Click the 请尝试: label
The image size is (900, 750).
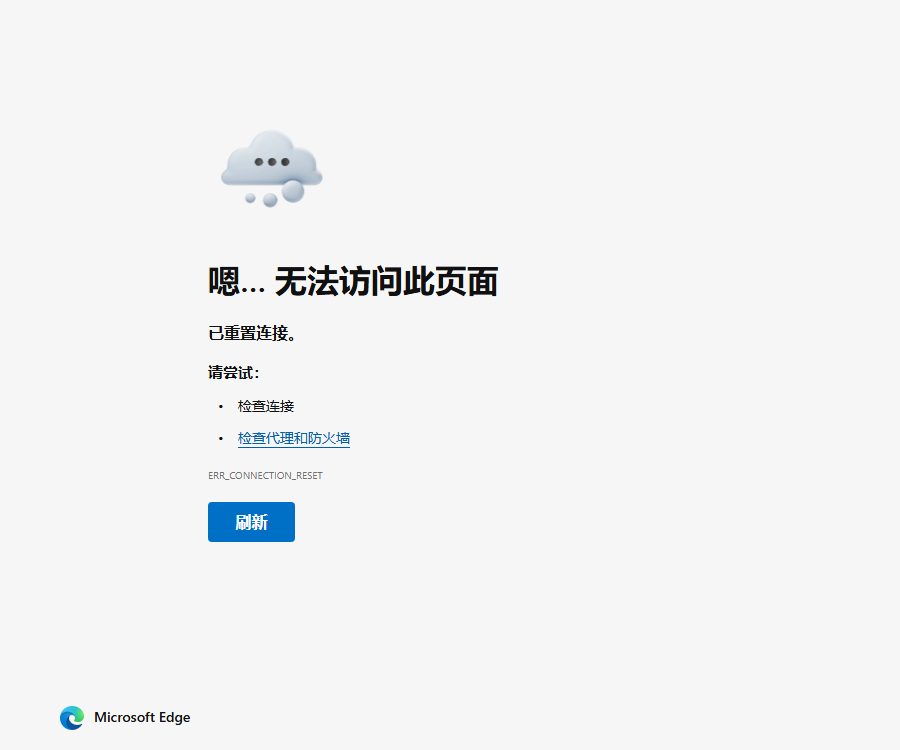click(234, 372)
